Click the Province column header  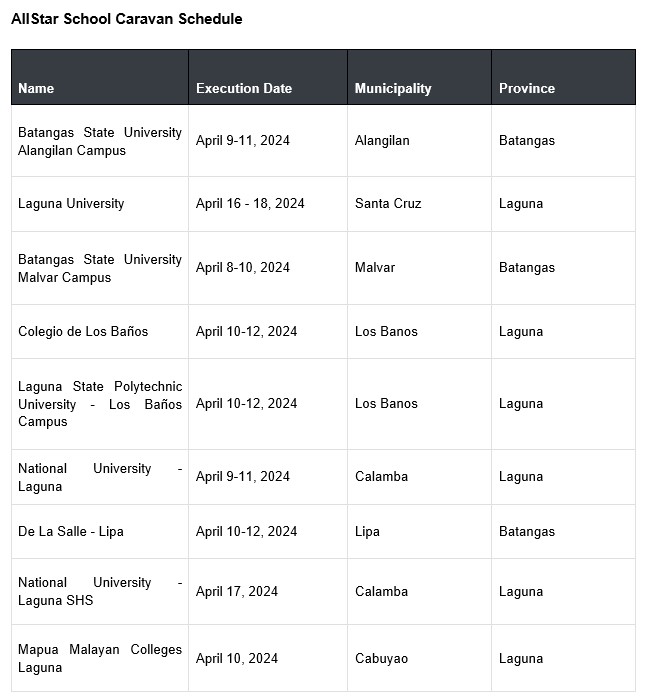[527, 88]
